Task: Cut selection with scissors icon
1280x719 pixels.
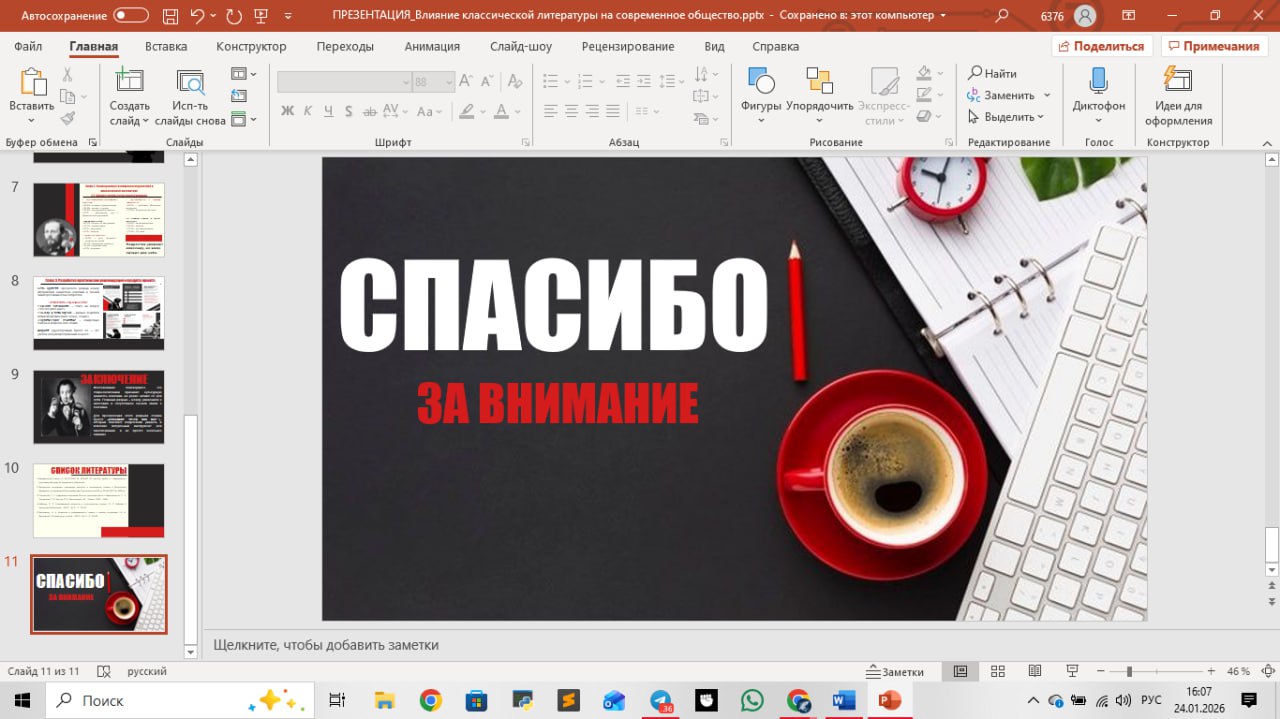Action: tap(68, 75)
